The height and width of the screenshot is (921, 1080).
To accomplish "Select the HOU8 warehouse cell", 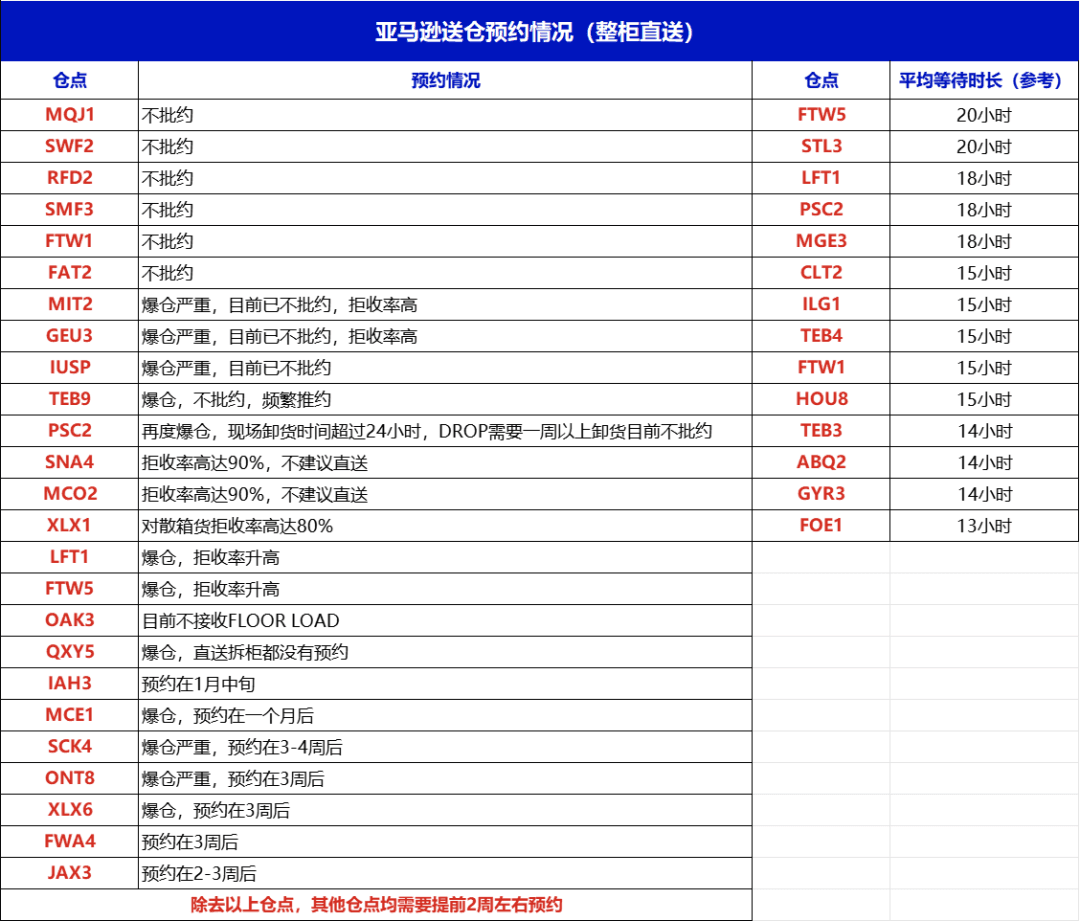I will coord(821,399).
